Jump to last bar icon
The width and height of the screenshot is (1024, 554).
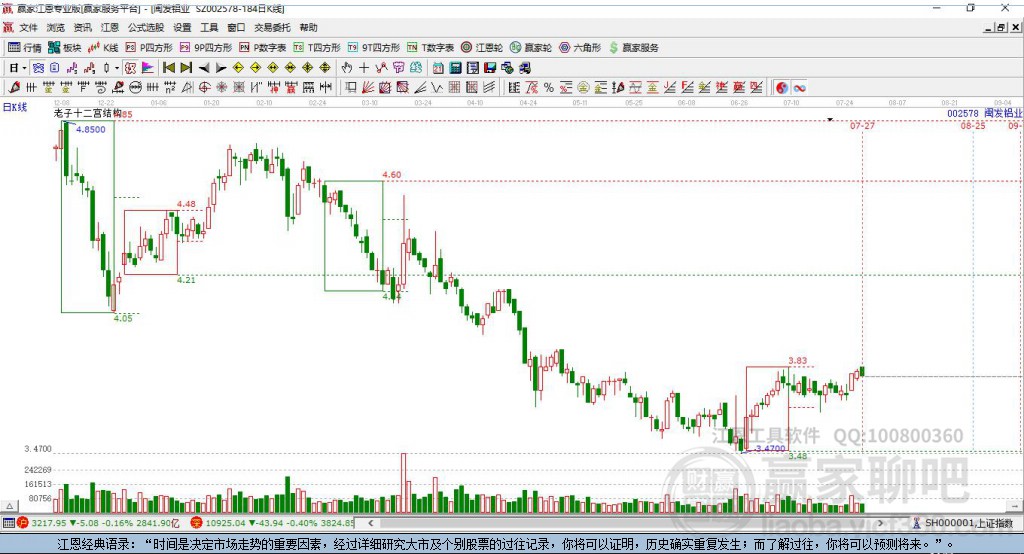point(186,68)
